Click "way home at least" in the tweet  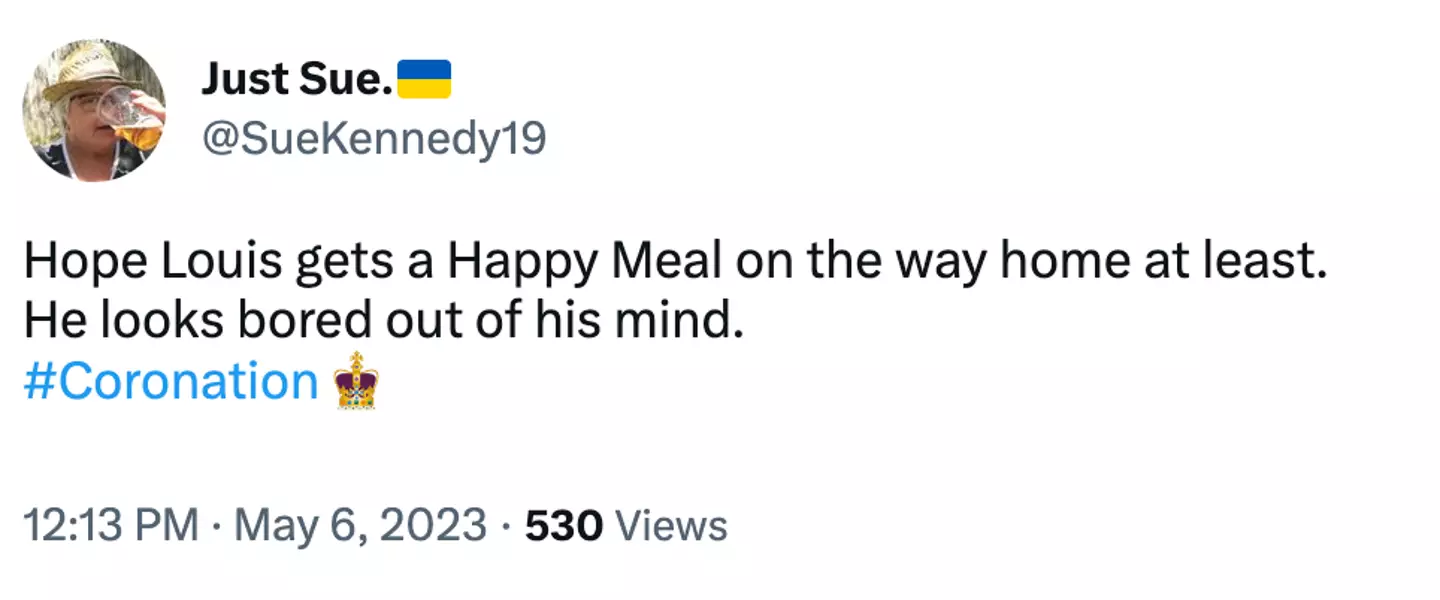tap(1110, 262)
